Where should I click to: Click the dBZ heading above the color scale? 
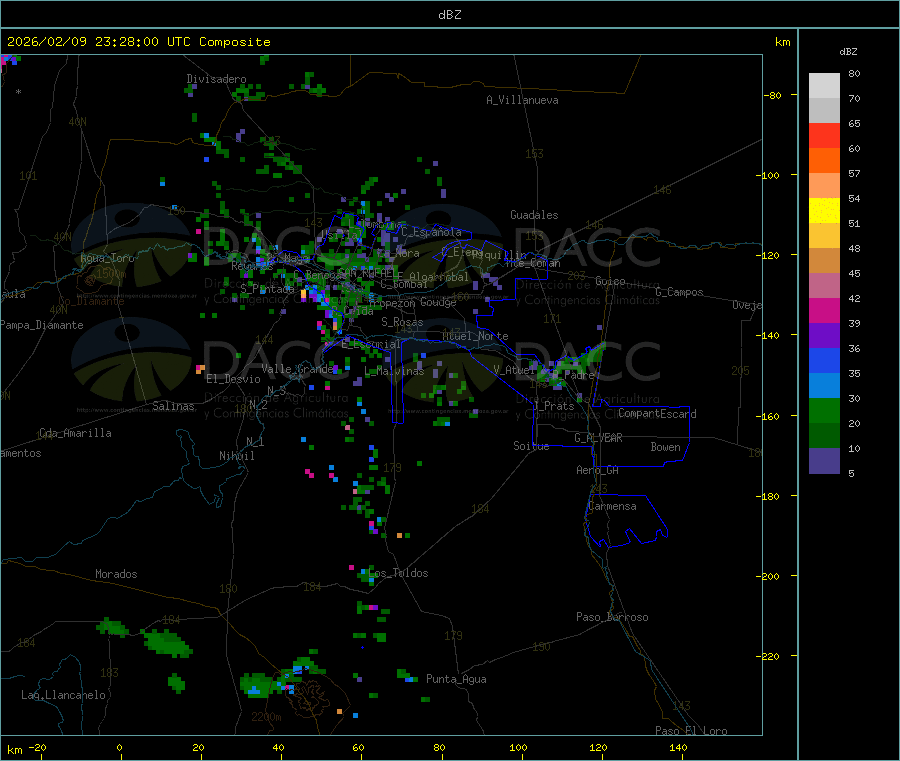(x=848, y=52)
